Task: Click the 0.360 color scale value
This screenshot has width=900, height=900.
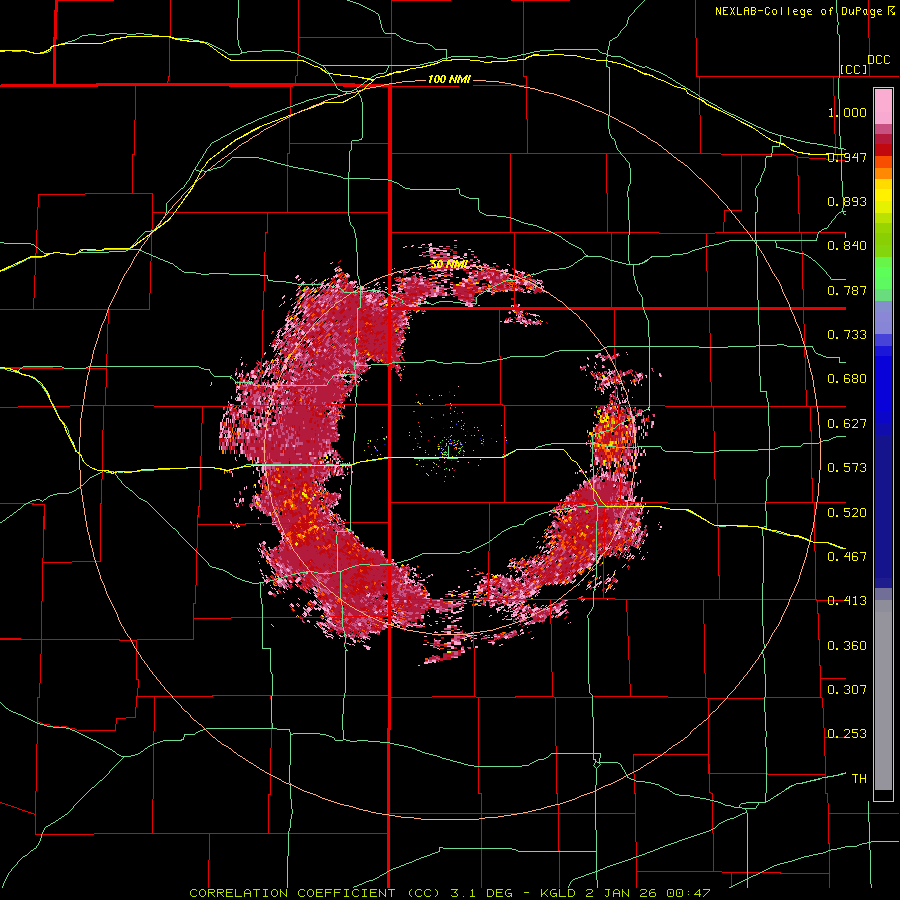Action: [x=847, y=646]
